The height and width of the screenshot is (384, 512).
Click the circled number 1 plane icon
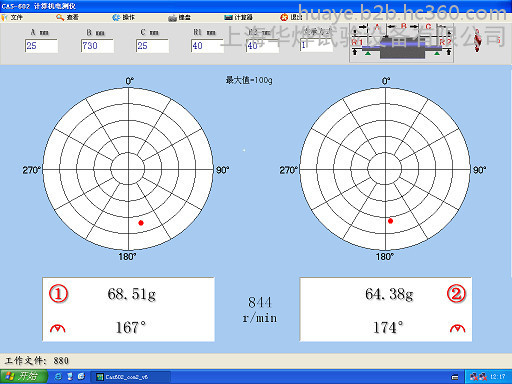tap(58, 294)
